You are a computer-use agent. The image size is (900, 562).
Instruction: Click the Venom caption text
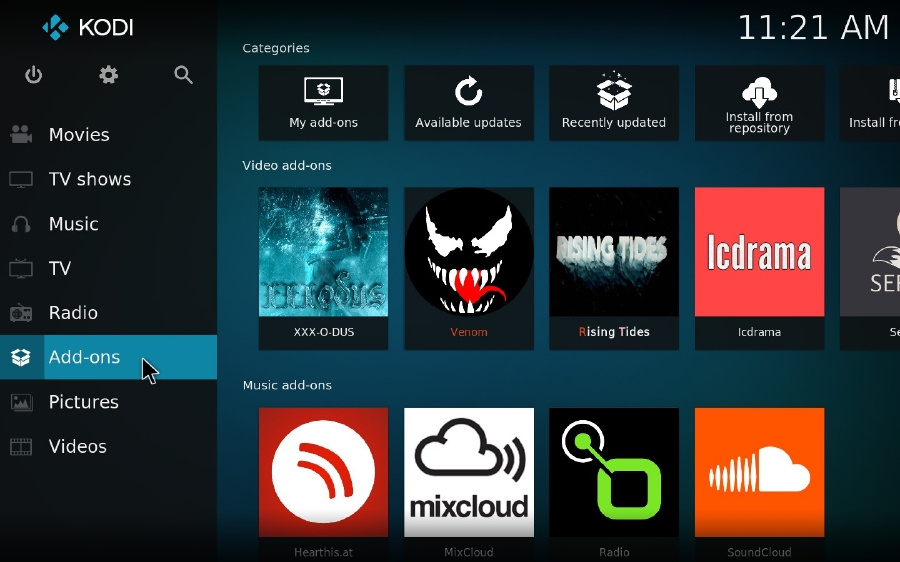click(469, 332)
